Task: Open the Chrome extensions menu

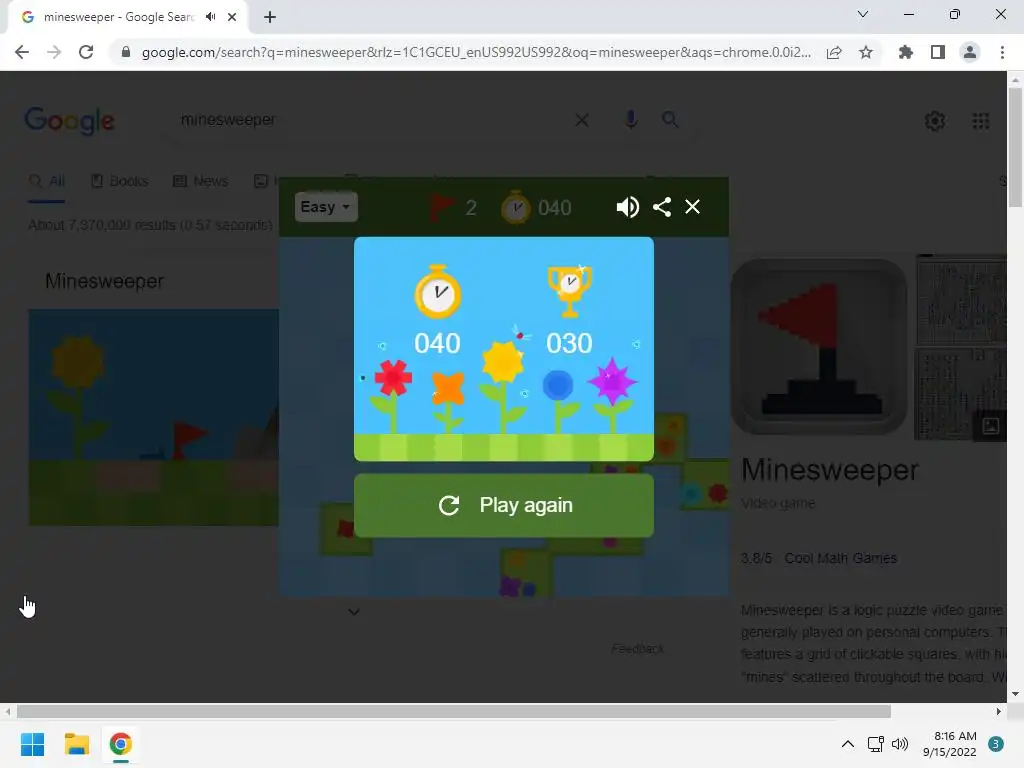Action: (905, 52)
